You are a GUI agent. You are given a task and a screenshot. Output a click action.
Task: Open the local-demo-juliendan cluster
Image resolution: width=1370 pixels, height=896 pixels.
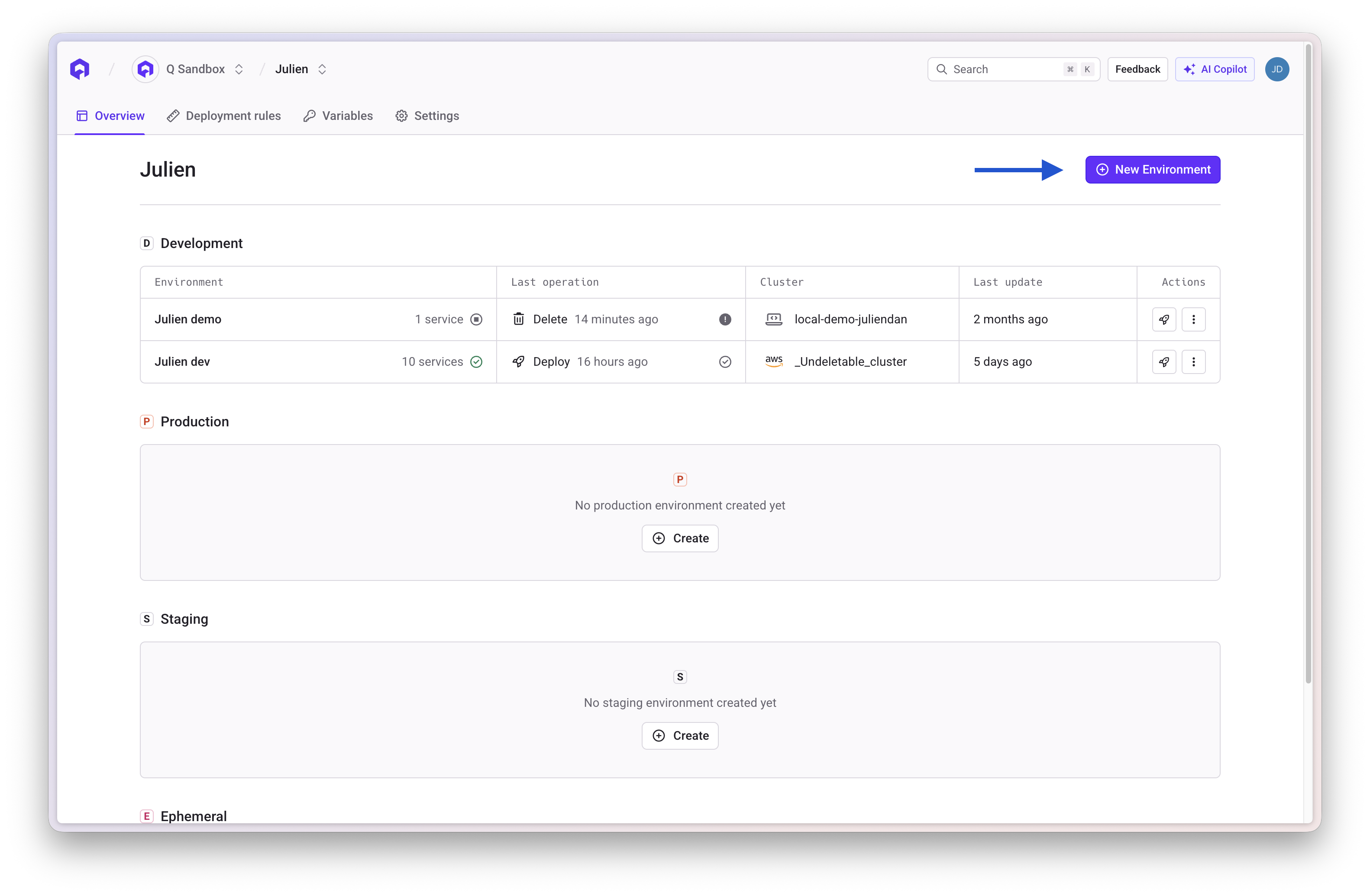click(850, 319)
